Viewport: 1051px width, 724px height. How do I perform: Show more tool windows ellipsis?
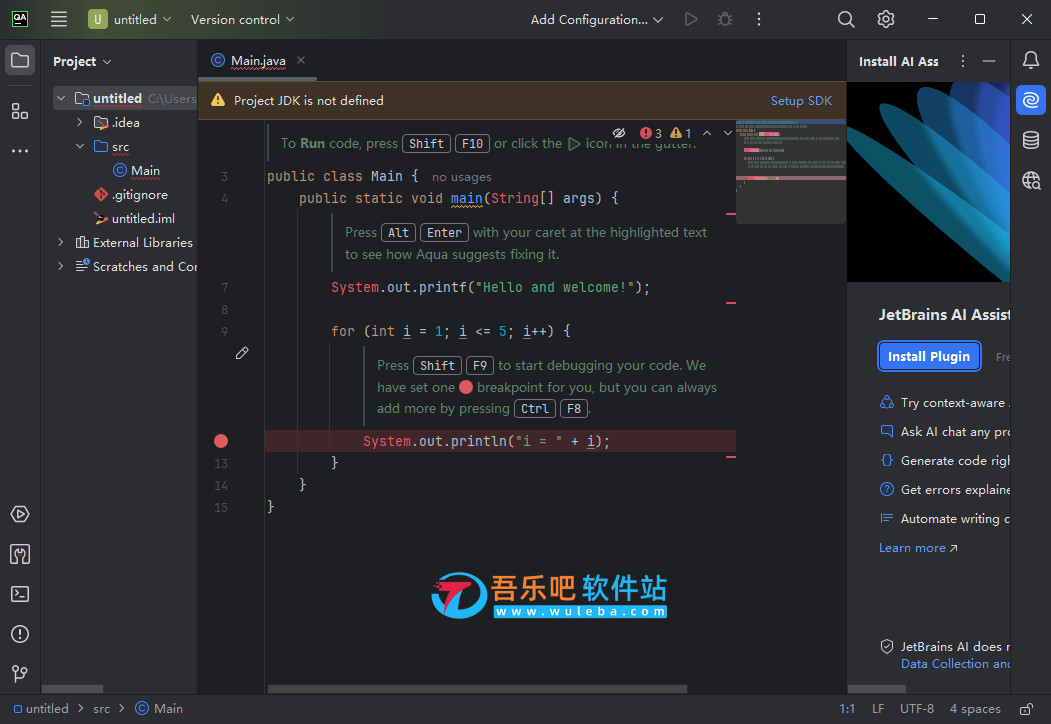pyautogui.click(x=20, y=151)
